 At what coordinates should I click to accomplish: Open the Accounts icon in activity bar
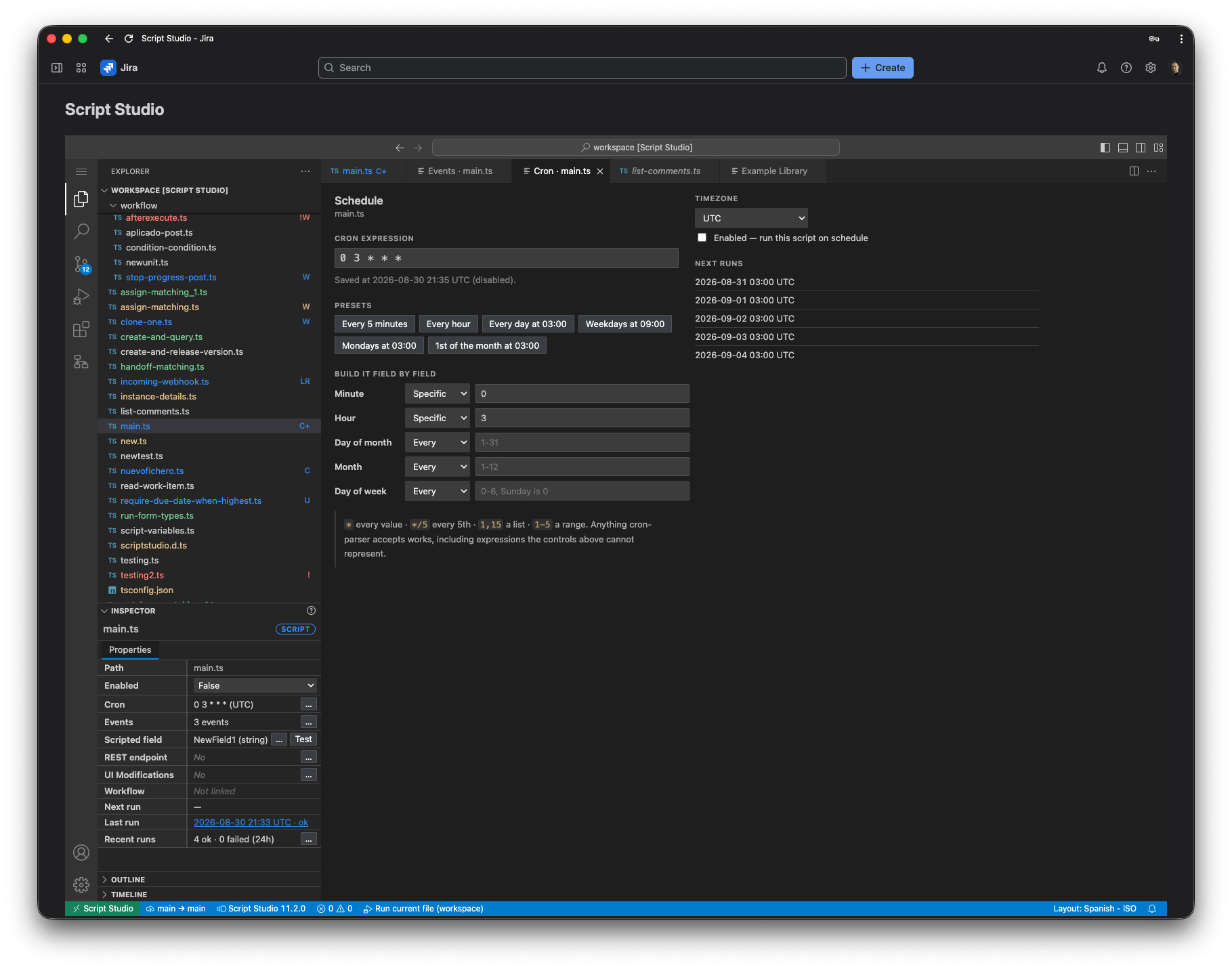pos(81,853)
